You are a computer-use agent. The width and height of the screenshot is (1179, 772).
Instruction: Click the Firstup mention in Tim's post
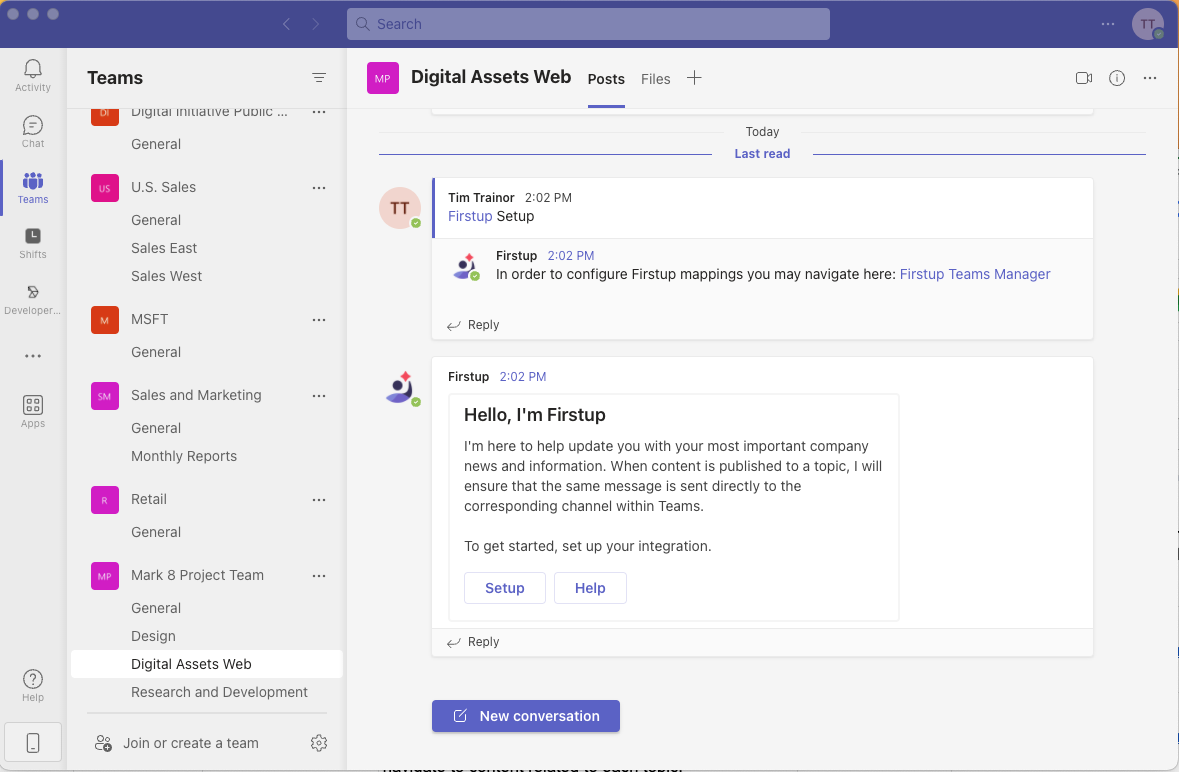coord(470,216)
